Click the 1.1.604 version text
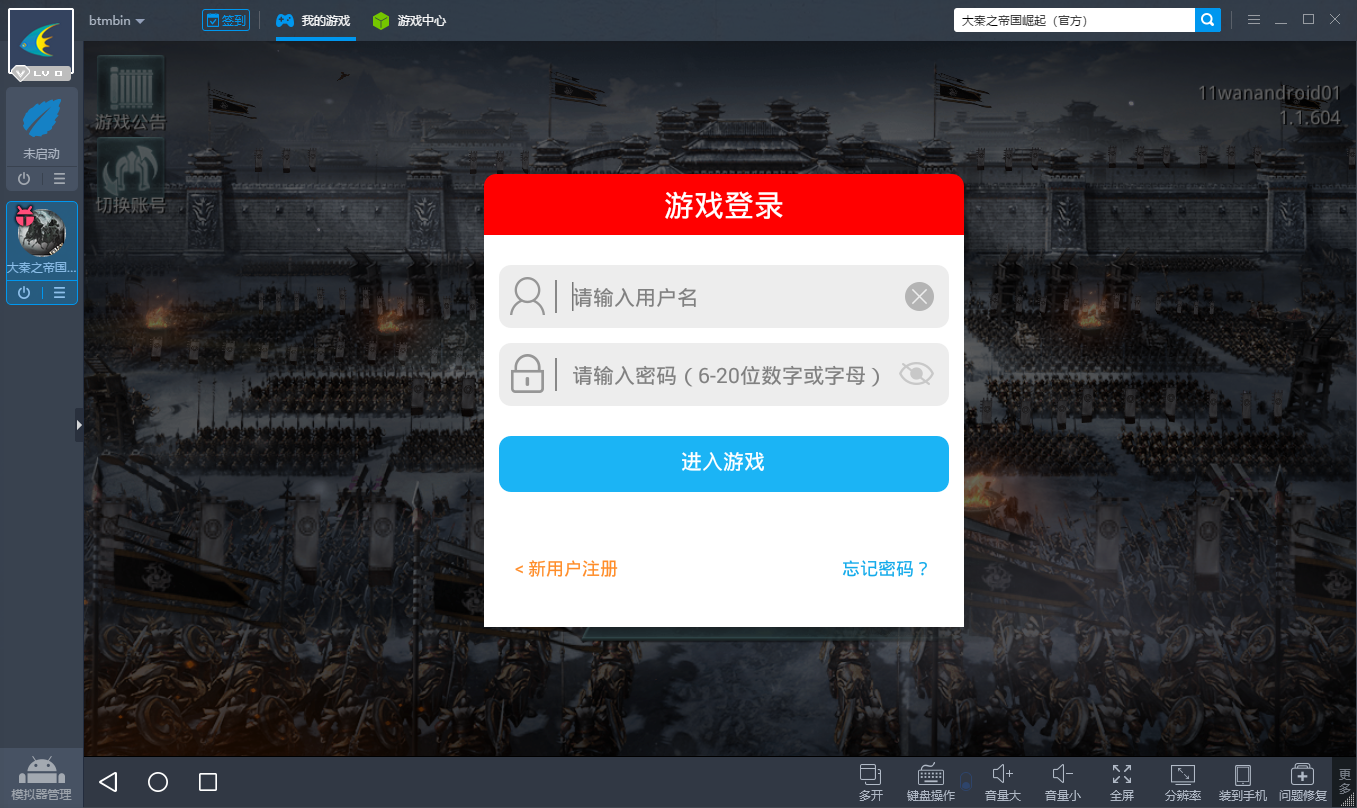This screenshot has height=808, width=1357. point(1310,117)
